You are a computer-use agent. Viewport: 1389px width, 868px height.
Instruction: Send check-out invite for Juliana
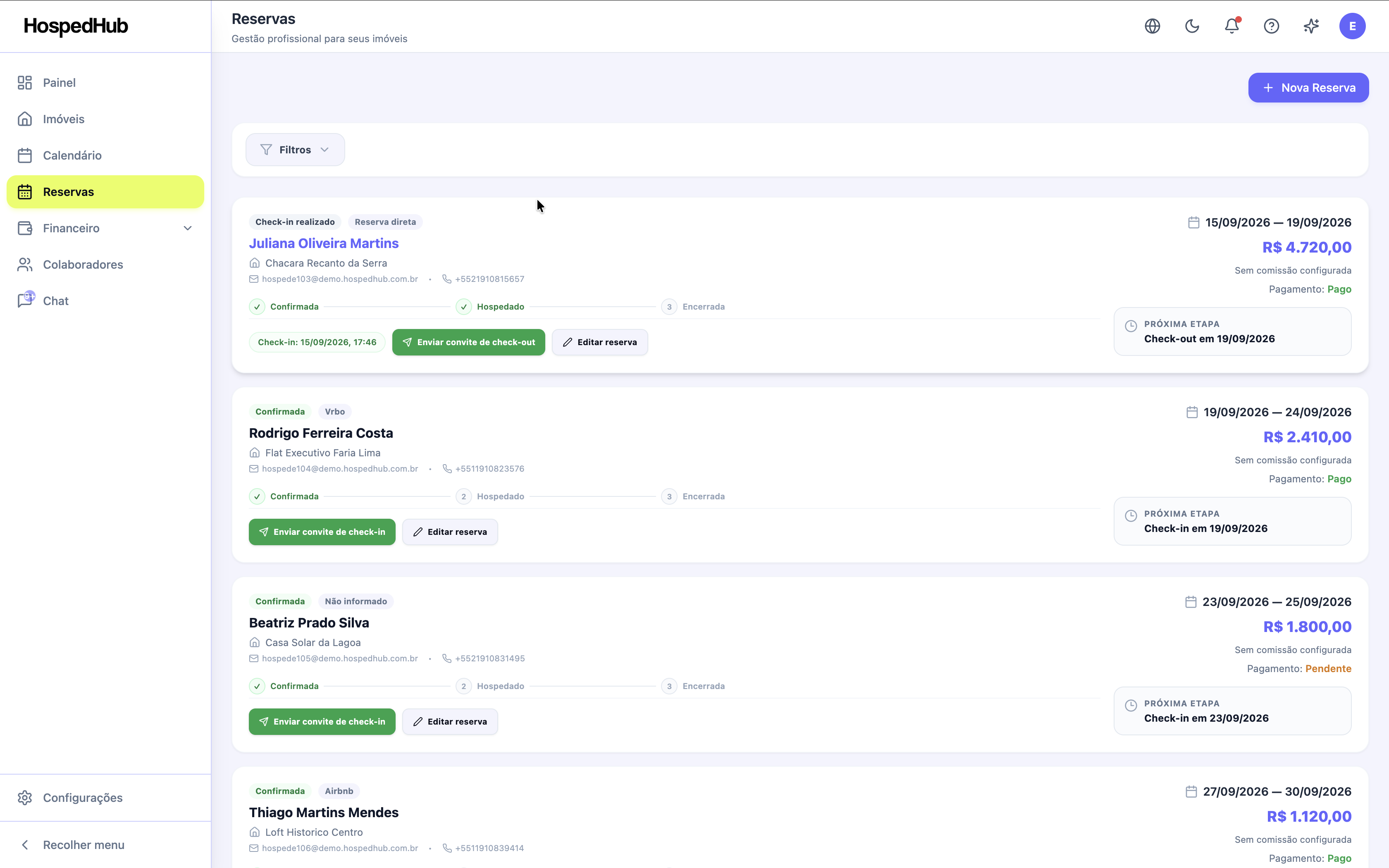click(468, 342)
